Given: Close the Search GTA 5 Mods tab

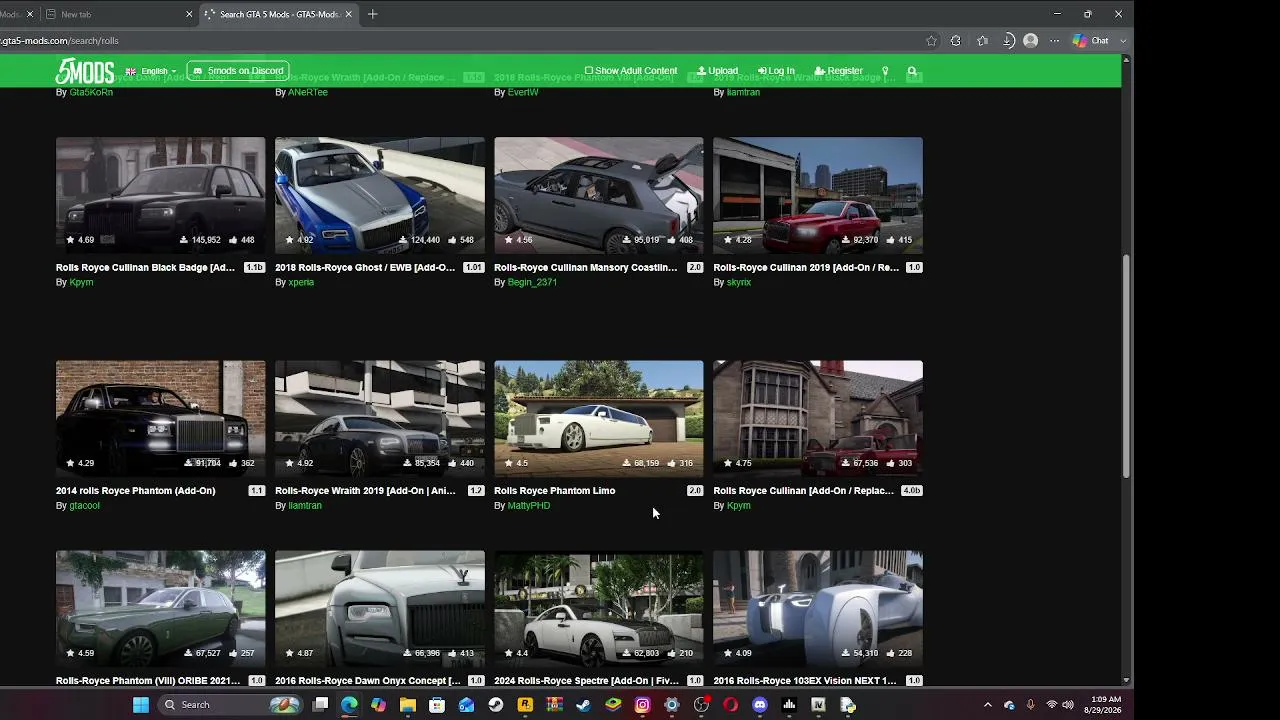Looking at the screenshot, I should click(x=349, y=14).
